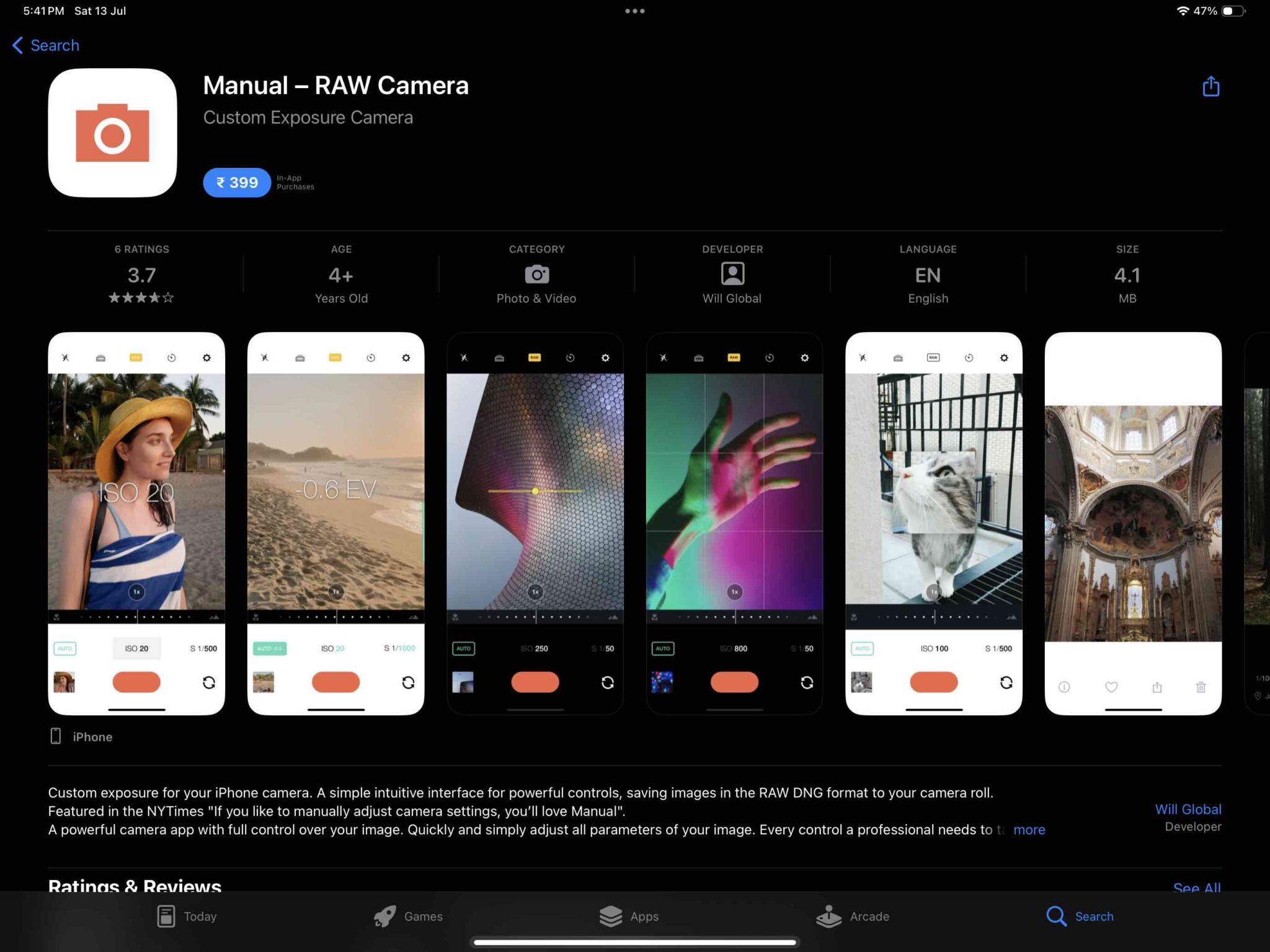The image size is (1270, 952).
Task: Enable AUTO exposure in the fifth screenshot
Action: point(862,648)
